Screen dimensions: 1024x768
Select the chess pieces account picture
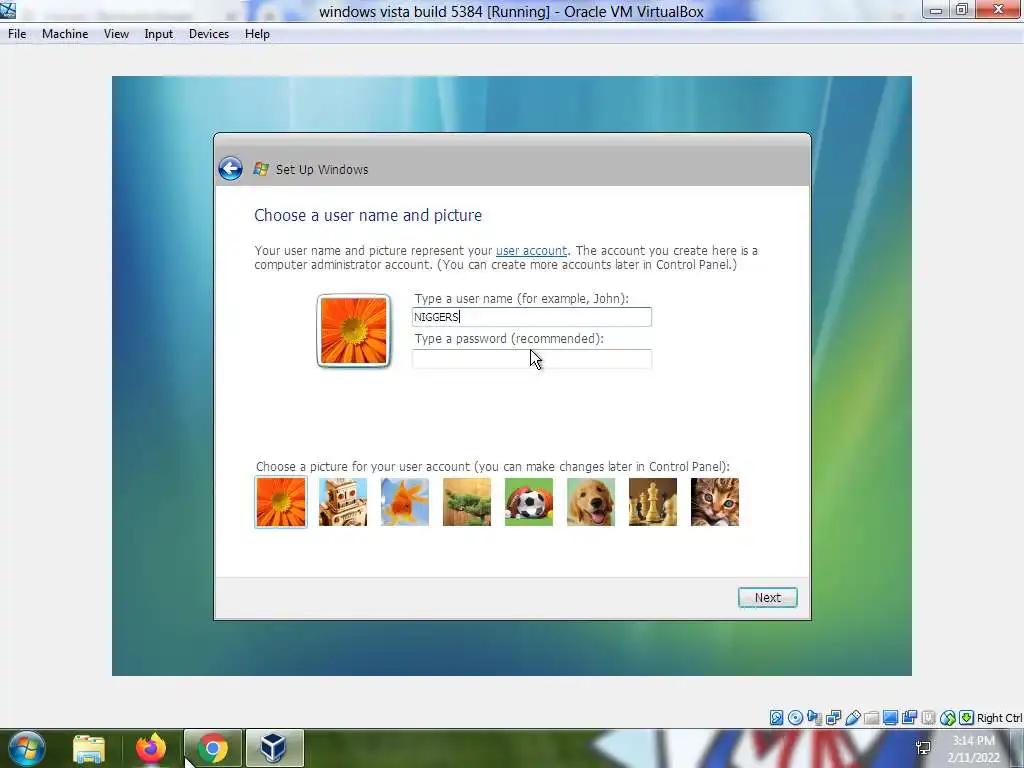[x=653, y=502]
